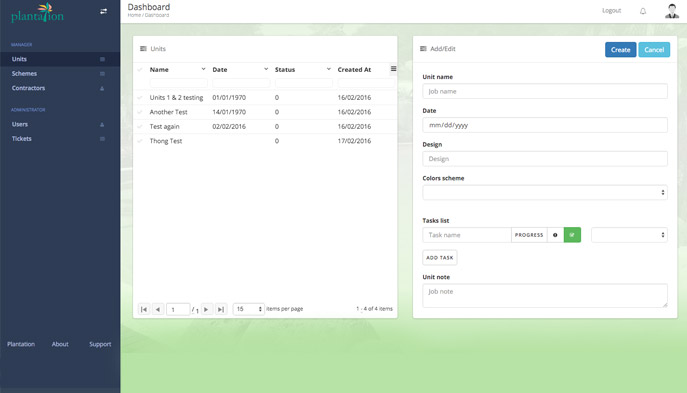Click ADD TASK button
Screen dimensions: 687x393
(439, 258)
